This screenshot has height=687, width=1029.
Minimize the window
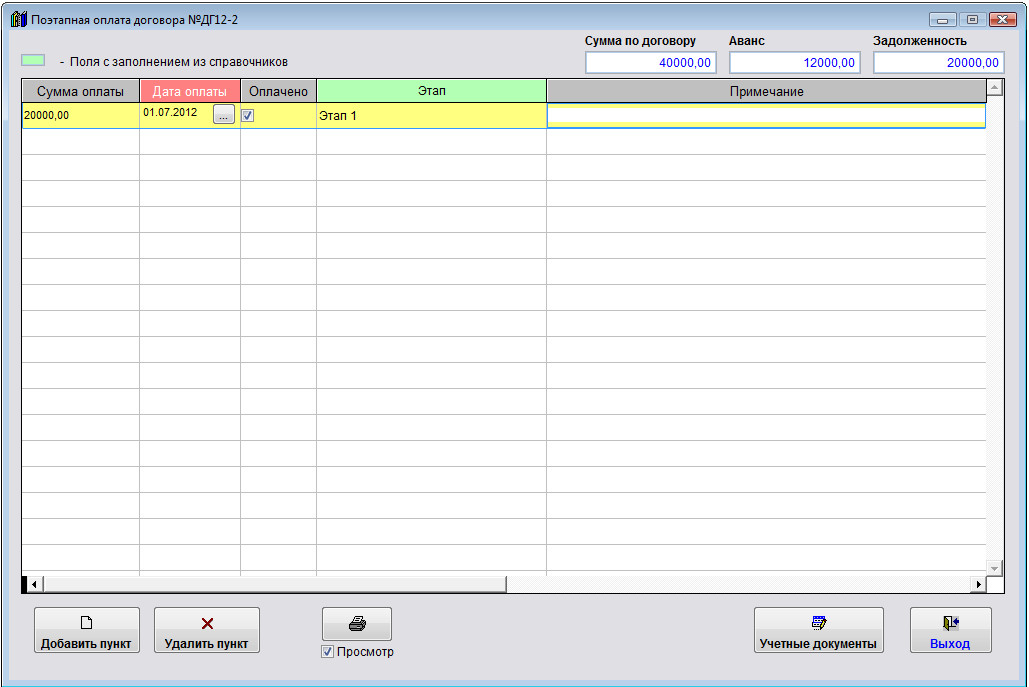coord(942,20)
